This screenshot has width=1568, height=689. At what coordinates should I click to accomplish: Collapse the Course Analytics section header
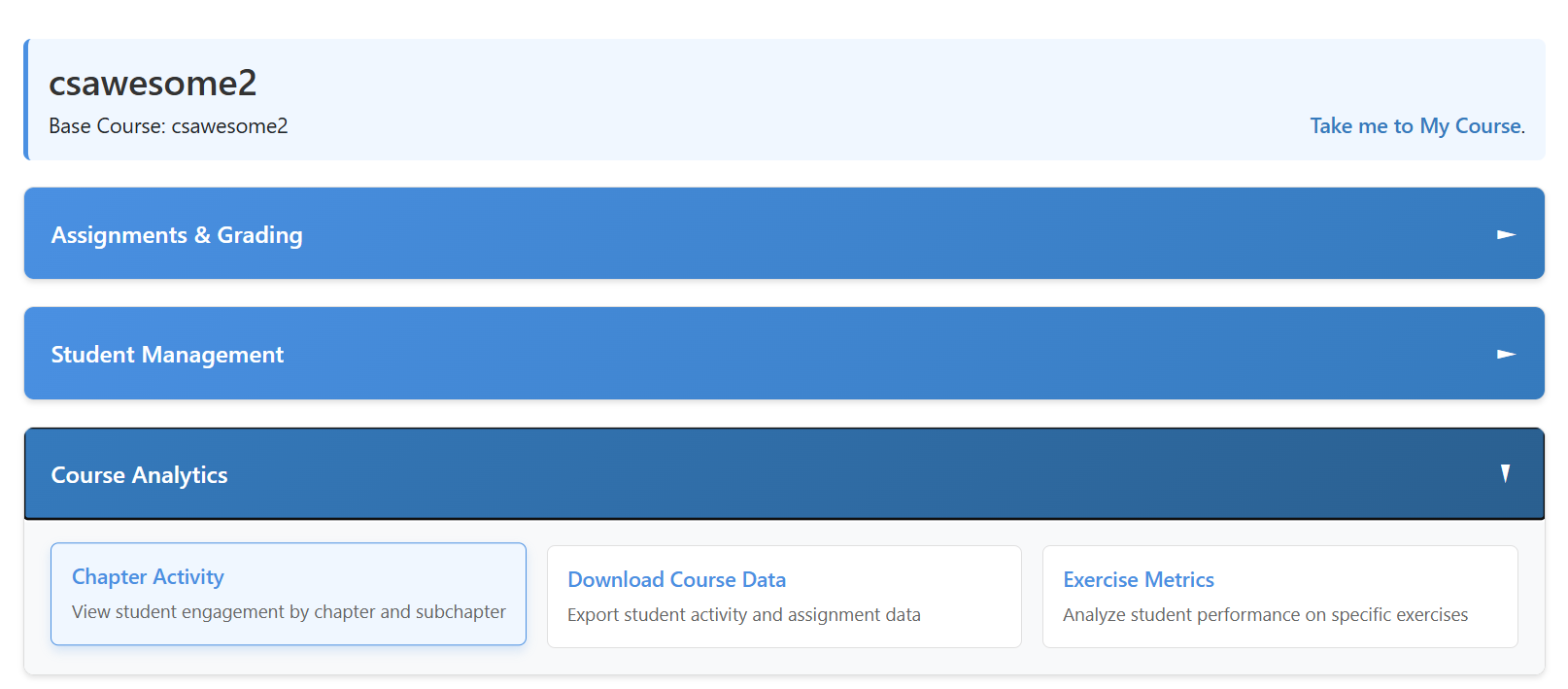680,474
